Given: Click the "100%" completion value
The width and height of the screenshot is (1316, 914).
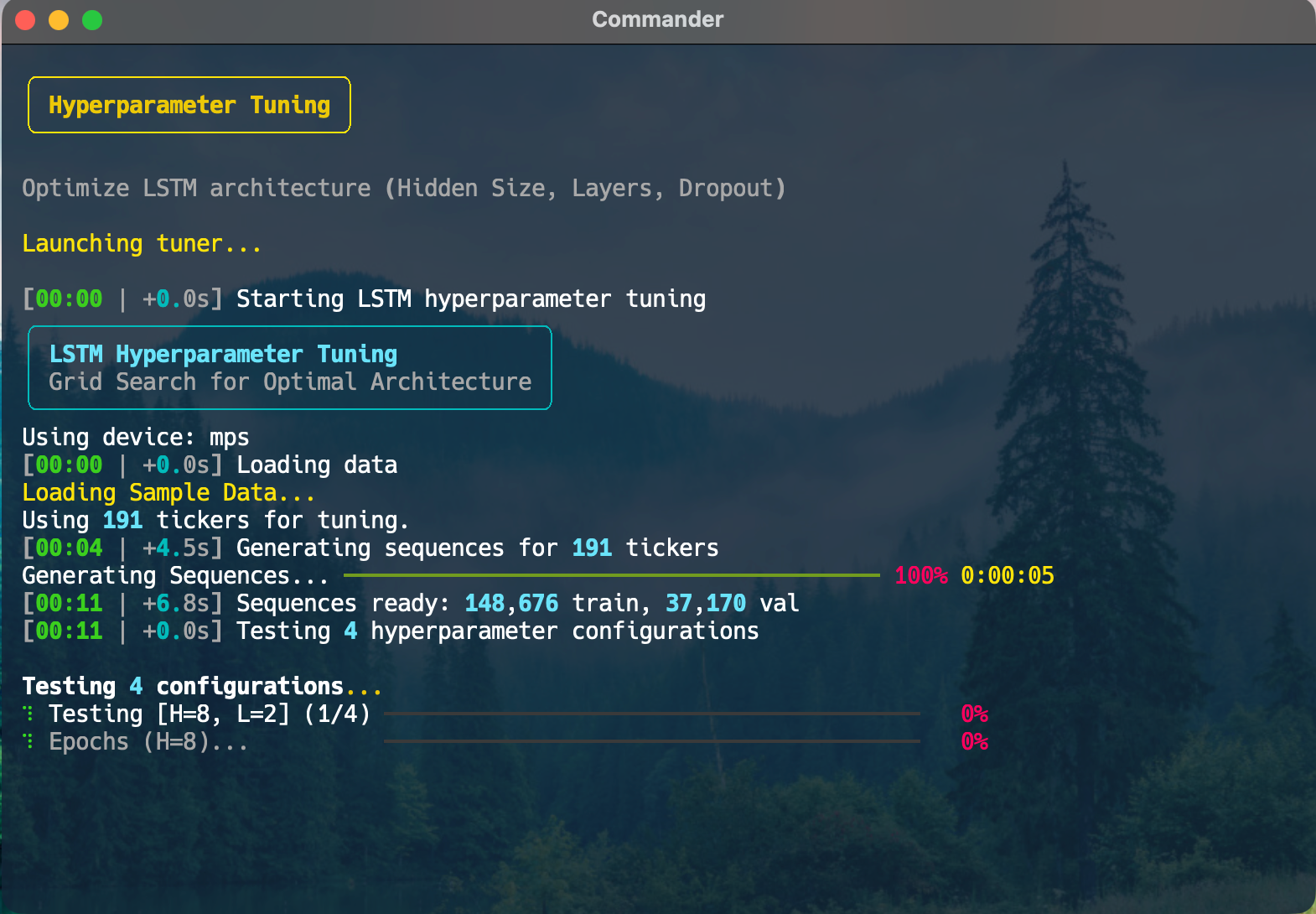Looking at the screenshot, I should [x=921, y=575].
